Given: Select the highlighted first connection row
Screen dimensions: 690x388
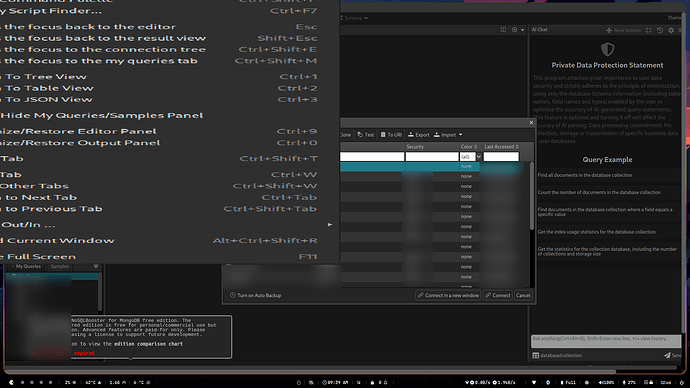Looking at the screenshot, I should pos(432,167).
